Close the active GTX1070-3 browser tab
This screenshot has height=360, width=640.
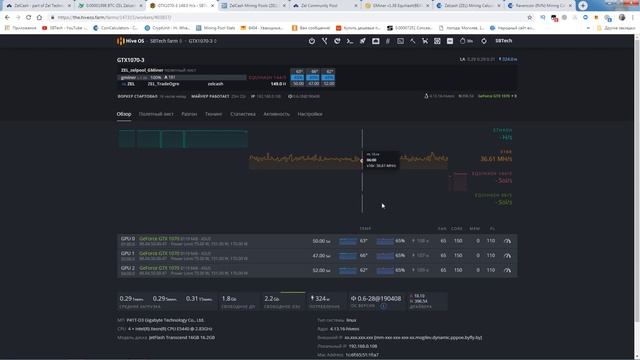[x=212, y=6]
